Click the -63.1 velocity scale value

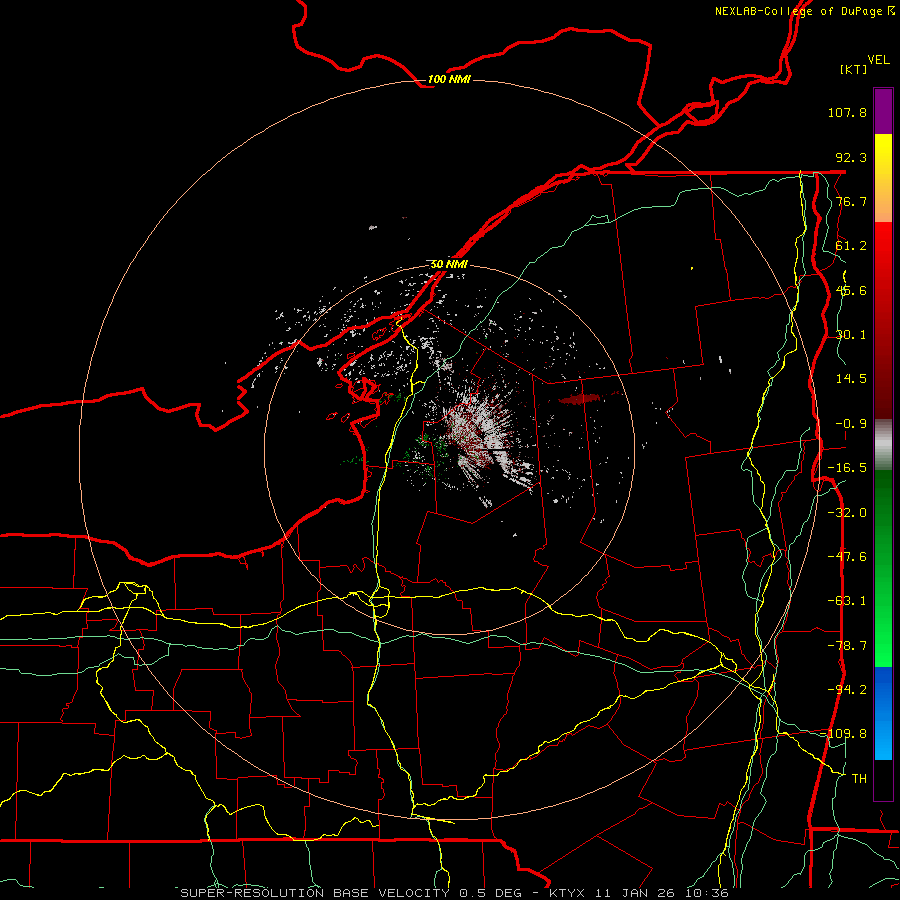coord(847,601)
